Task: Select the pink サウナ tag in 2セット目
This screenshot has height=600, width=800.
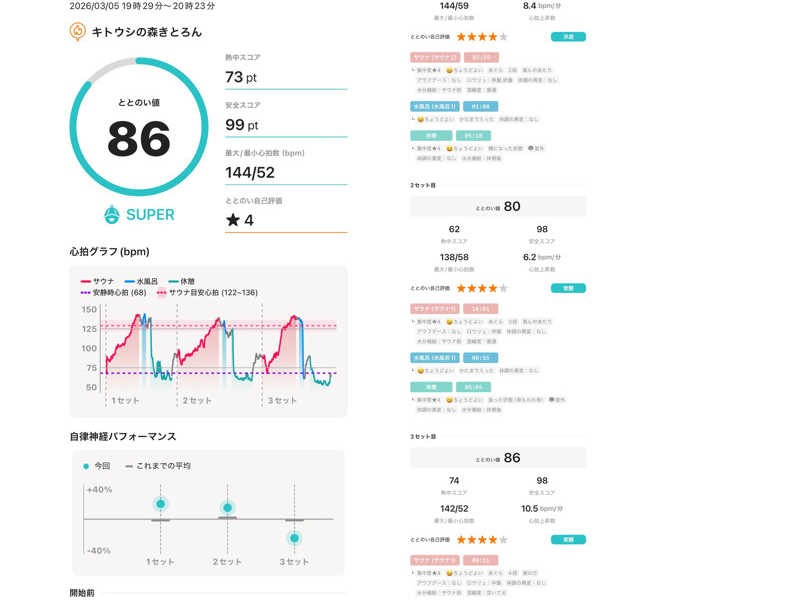Action: [435, 309]
